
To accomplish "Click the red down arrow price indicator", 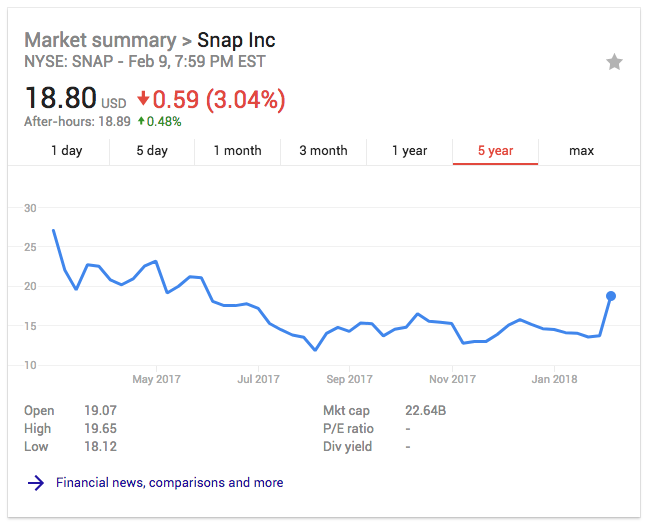I will [143, 99].
